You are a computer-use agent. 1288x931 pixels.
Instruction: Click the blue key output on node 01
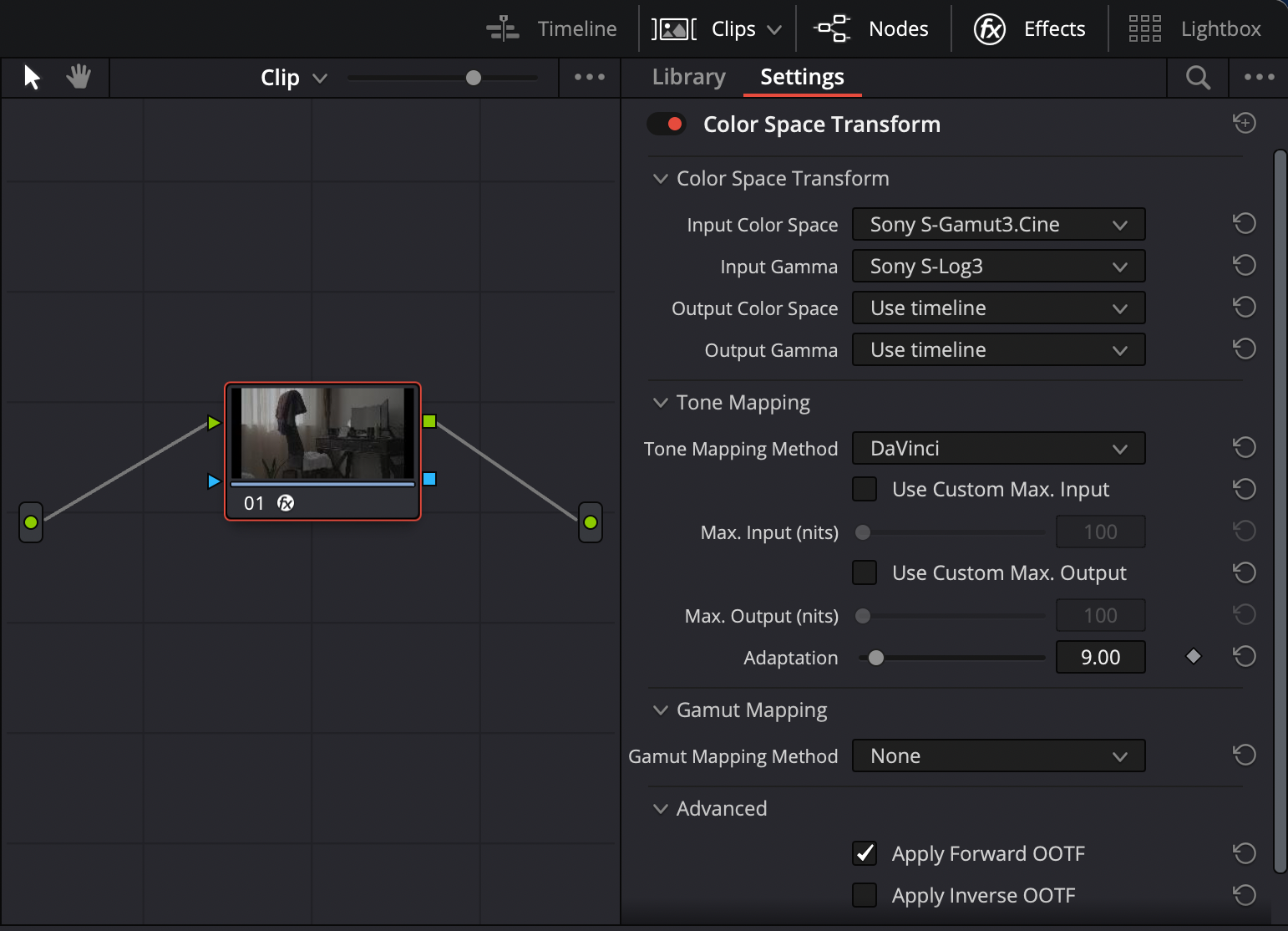tap(429, 479)
